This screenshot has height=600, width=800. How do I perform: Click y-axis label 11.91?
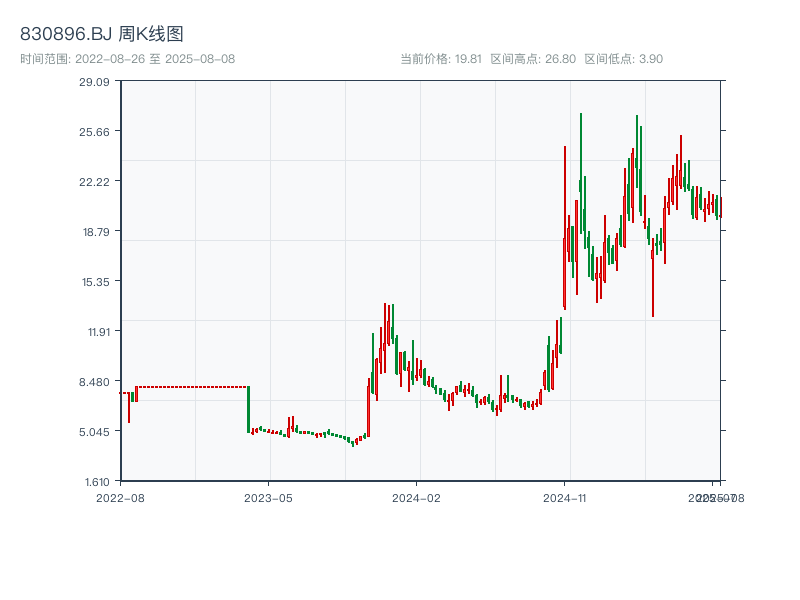tap(98, 332)
